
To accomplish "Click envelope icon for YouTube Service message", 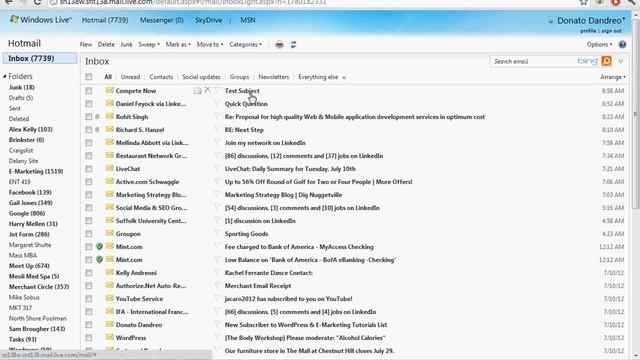I will (109, 298).
